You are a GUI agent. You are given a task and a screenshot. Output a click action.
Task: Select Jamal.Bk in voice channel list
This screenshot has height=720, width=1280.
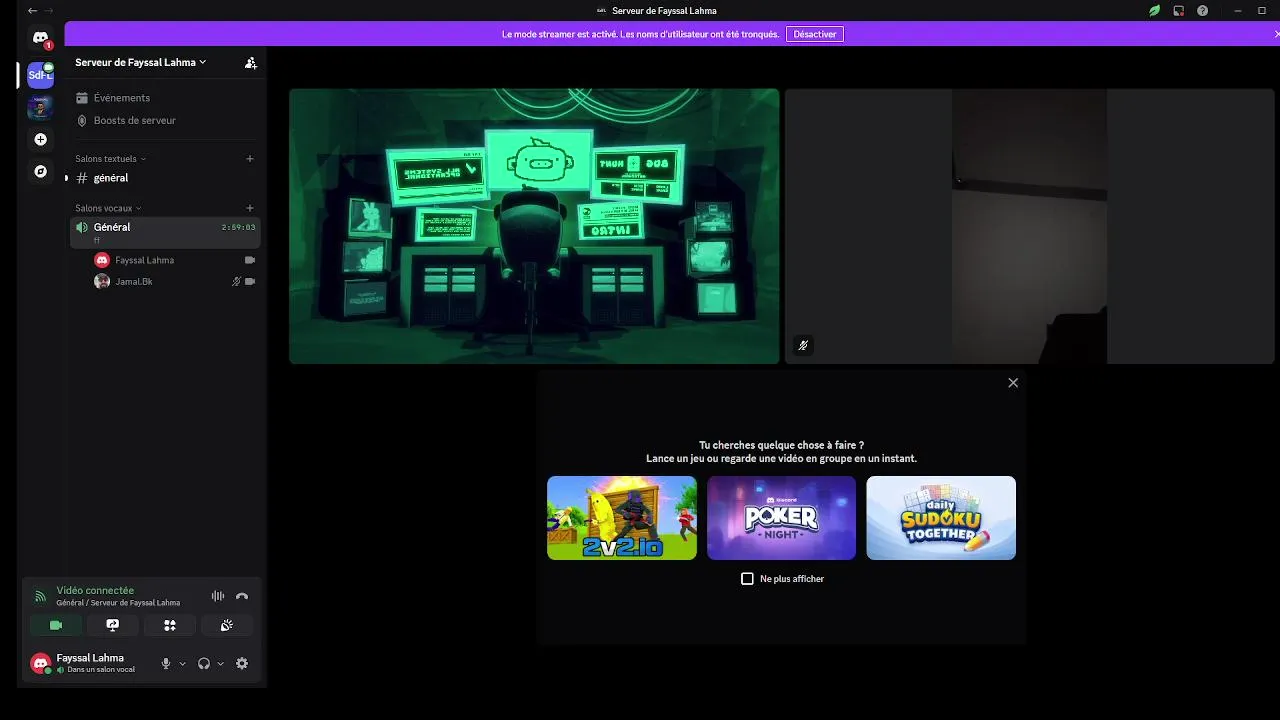[x=174, y=282]
